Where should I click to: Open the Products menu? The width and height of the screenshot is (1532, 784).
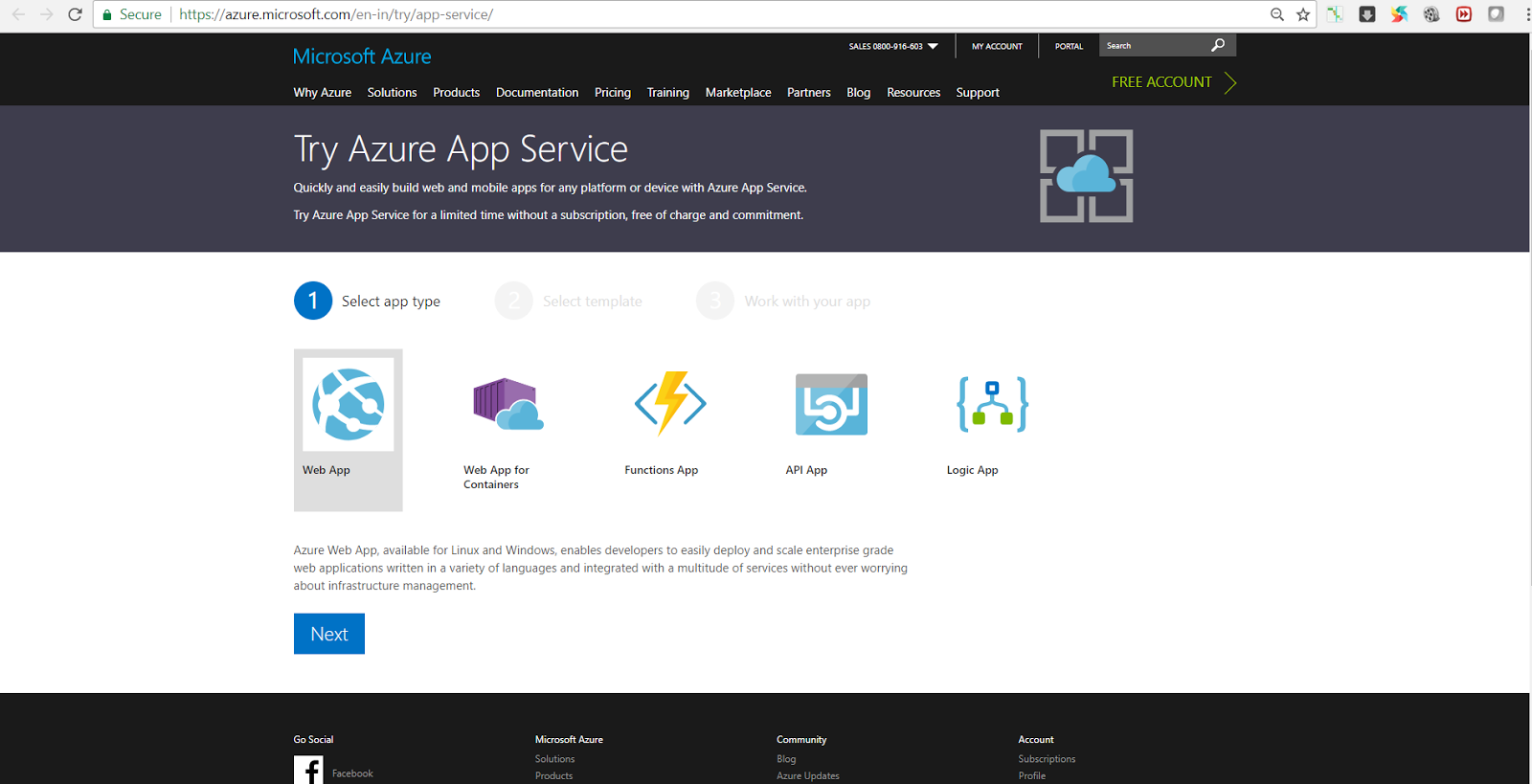(457, 93)
